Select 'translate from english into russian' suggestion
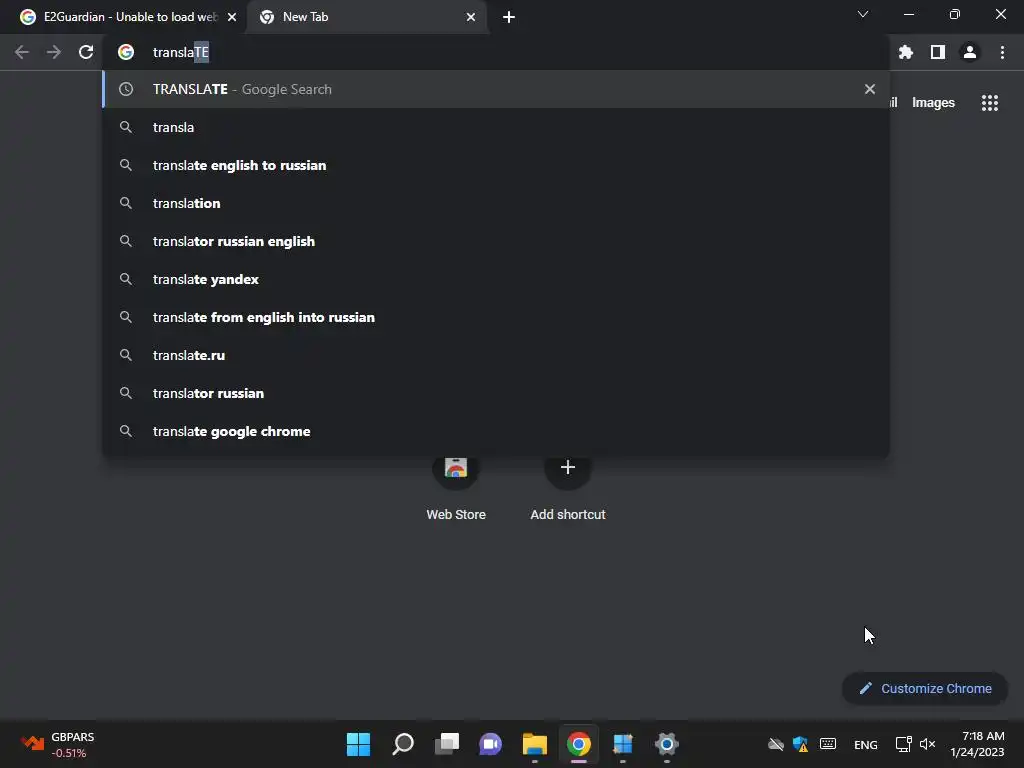Screen dimensions: 1024x768 coord(496,317)
